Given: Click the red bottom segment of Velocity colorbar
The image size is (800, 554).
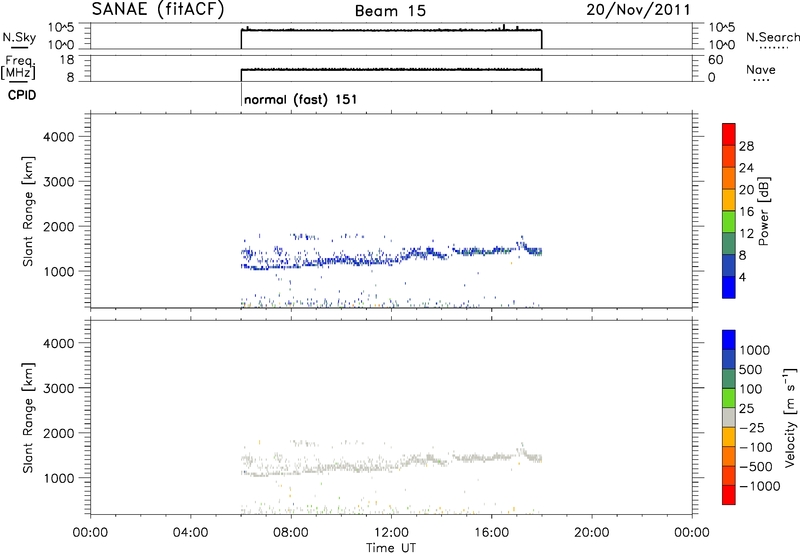Looking at the screenshot, I should (x=729, y=495).
